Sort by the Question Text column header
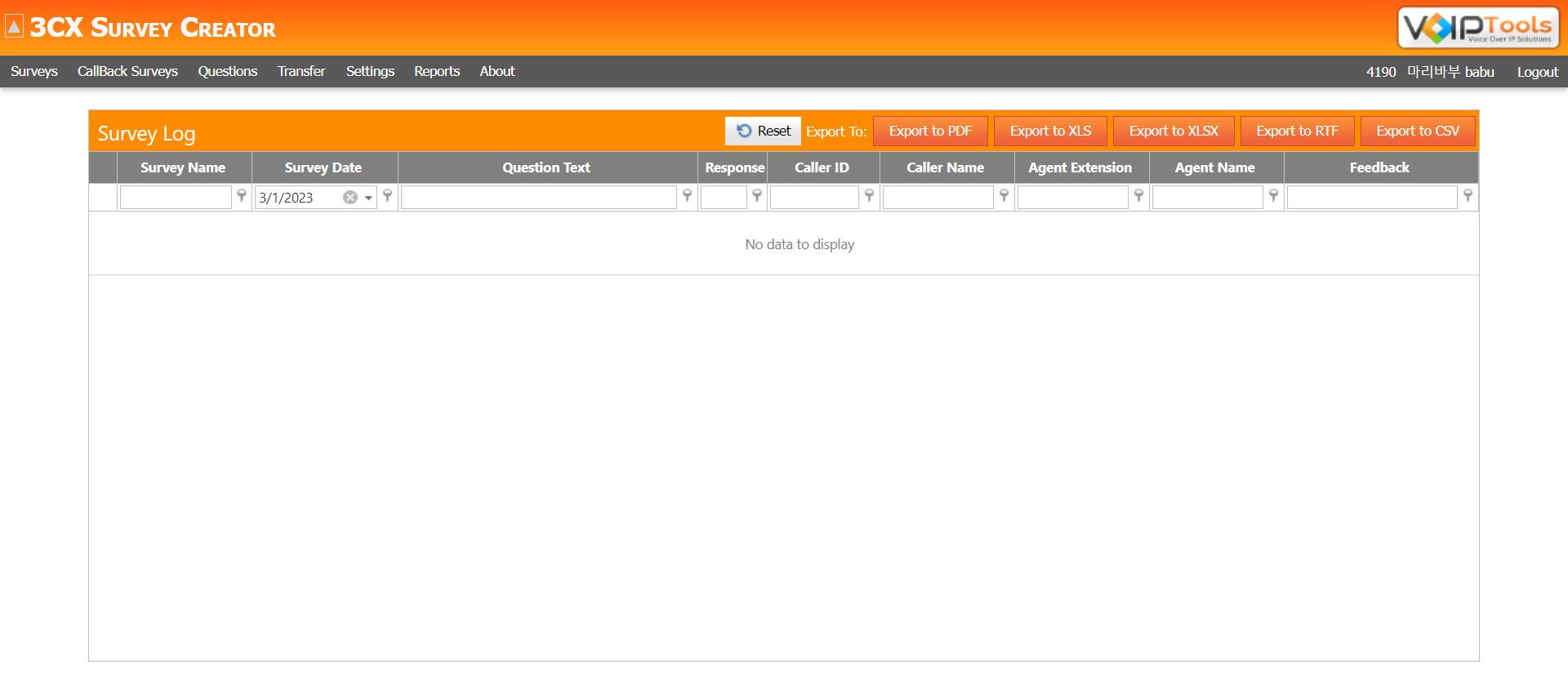Screen dimensions: 1568x678 [x=547, y=167]
